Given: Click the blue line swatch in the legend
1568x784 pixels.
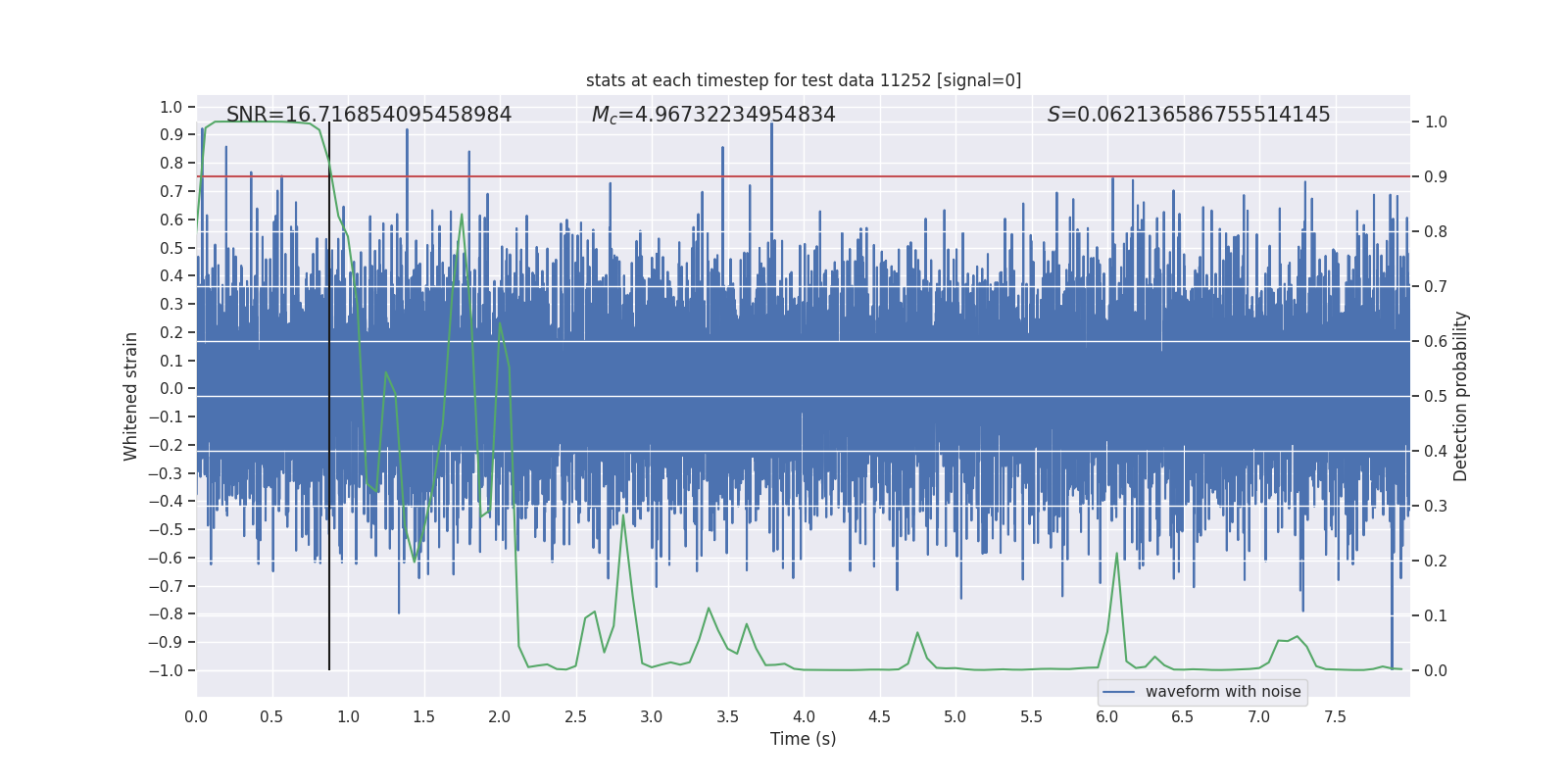Looking at the screenshot, I should point(1118,692).
